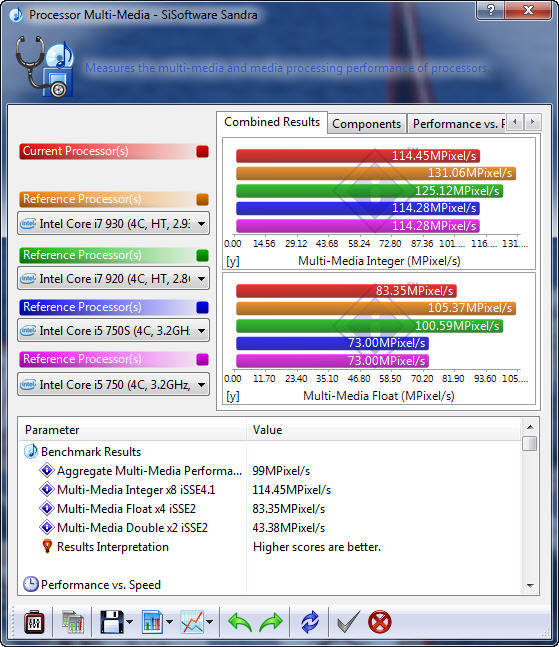Image resolution: width=559 pixels, height=647 pixels.
Task: Close the Processor Multi-Media window
Action: [x=528, y=9]
